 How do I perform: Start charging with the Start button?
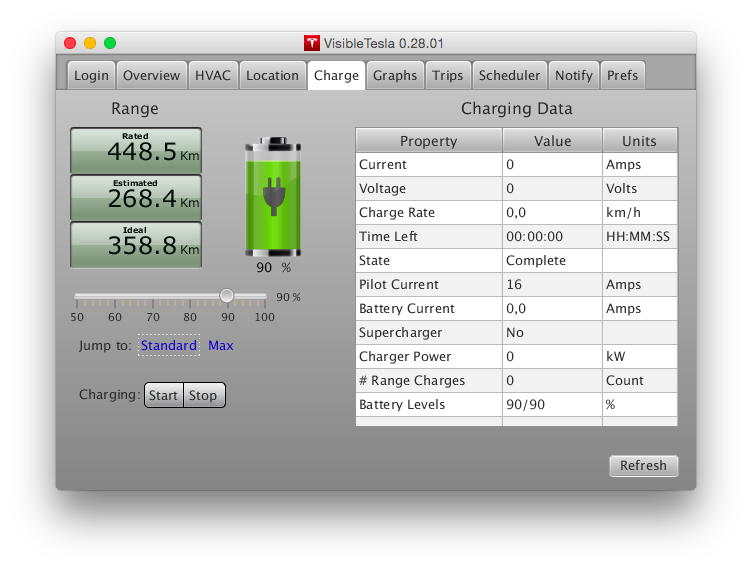pyautogui.click(x=164, y=395)
